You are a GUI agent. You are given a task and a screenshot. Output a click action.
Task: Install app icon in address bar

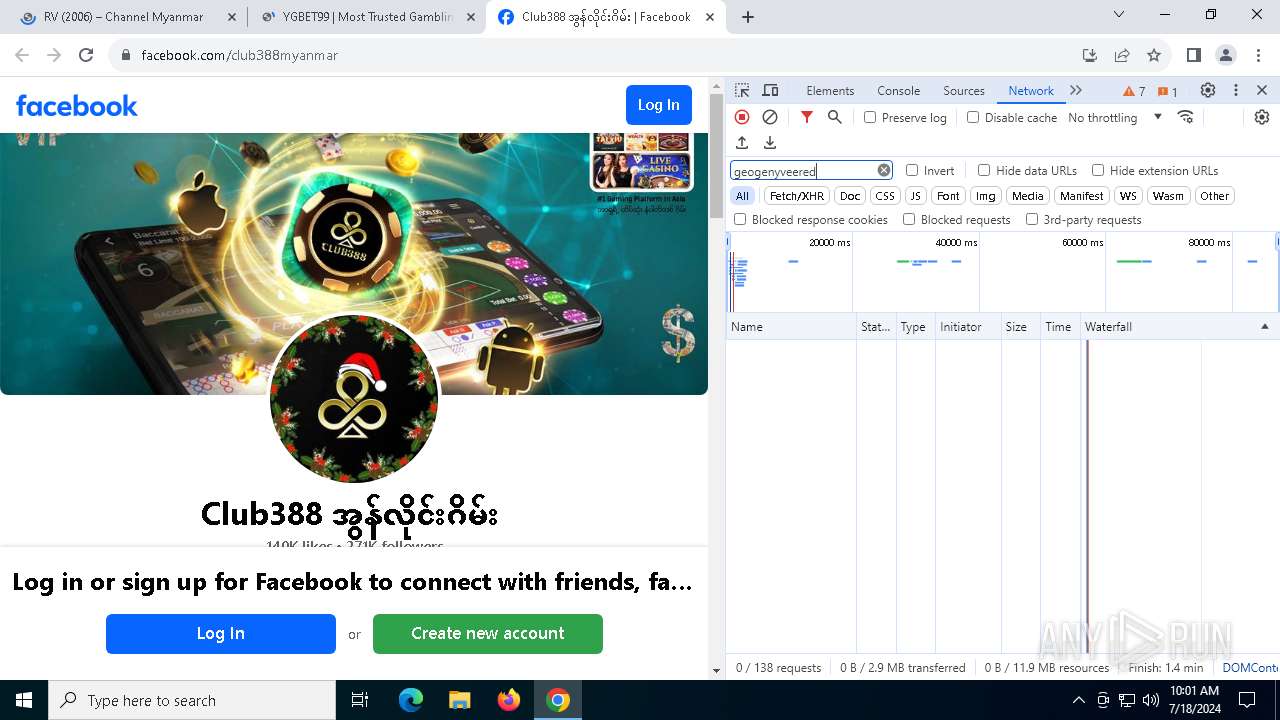click(x=1090, y=55)
